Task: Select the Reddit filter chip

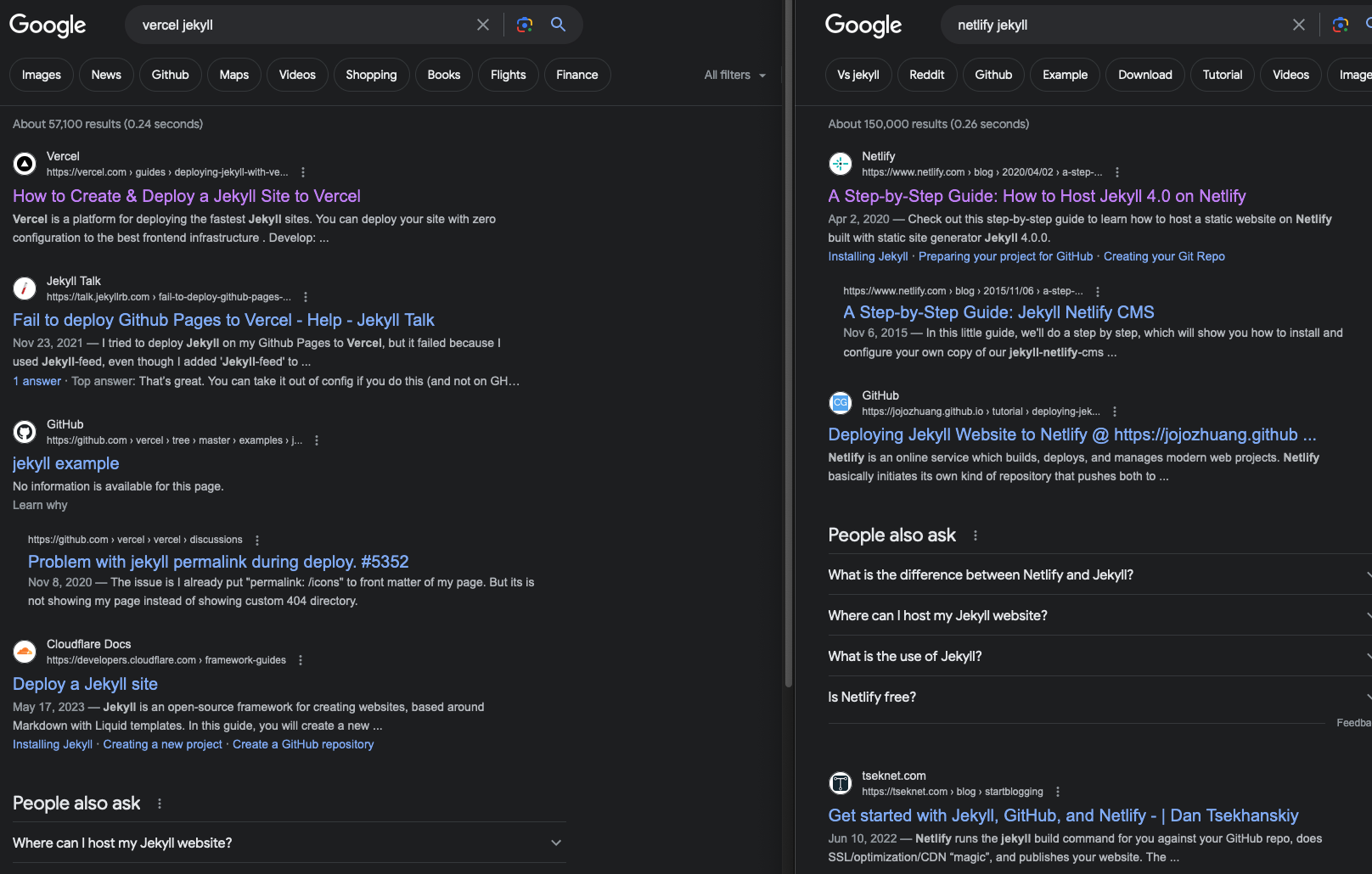Action: (927, 75)
